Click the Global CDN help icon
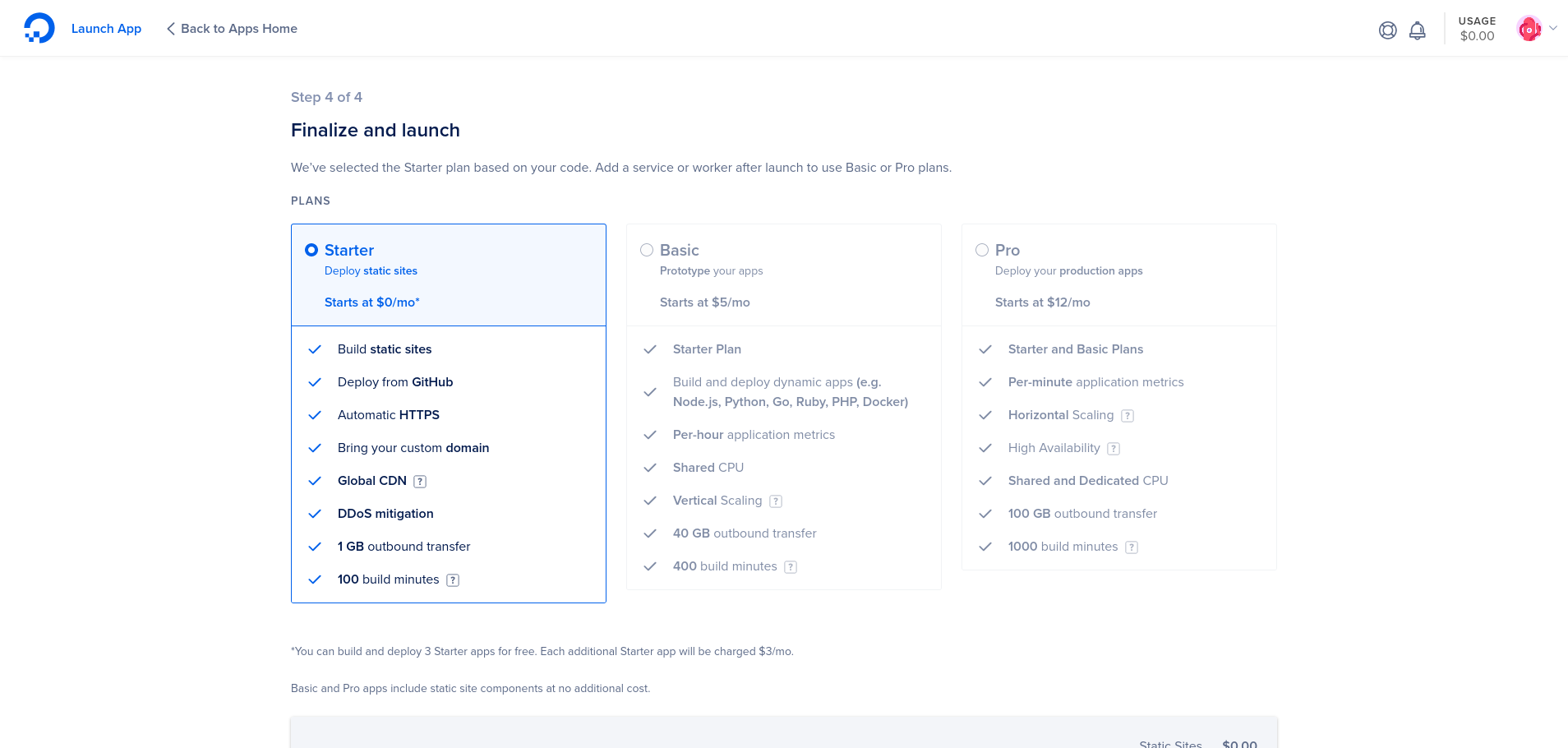This screenshot has width=1568, height=748. point(420,482)
